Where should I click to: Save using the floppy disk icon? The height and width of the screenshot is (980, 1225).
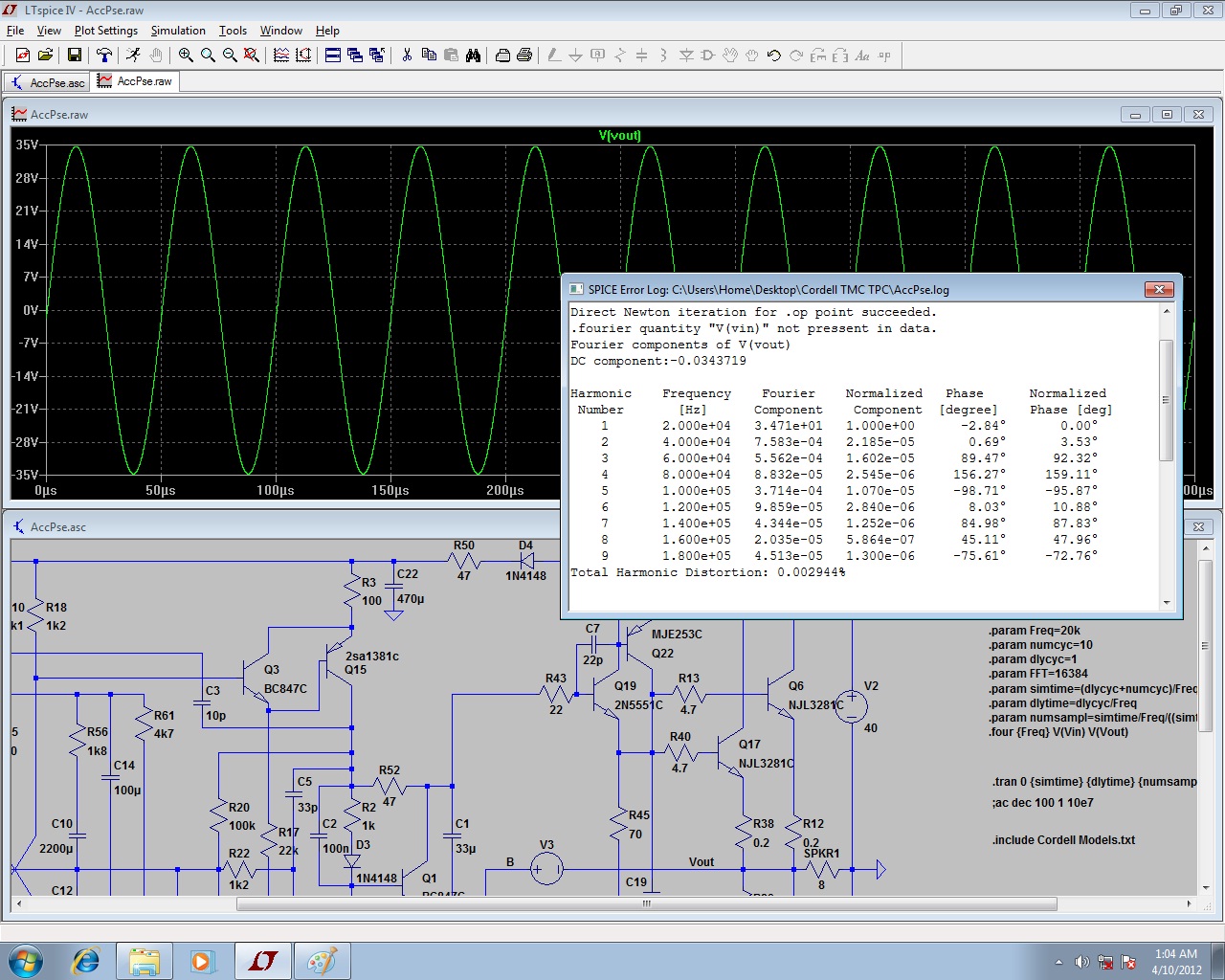click(x=74, y=56)
